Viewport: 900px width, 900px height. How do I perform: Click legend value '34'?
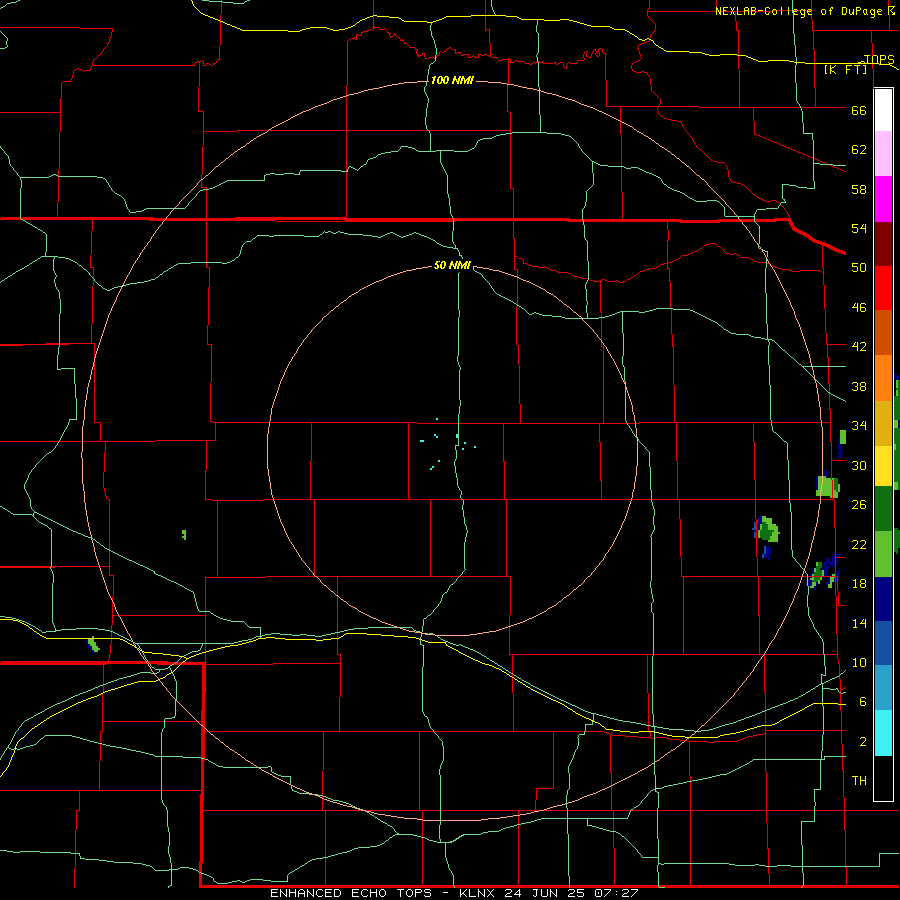[x=859, y=426]
